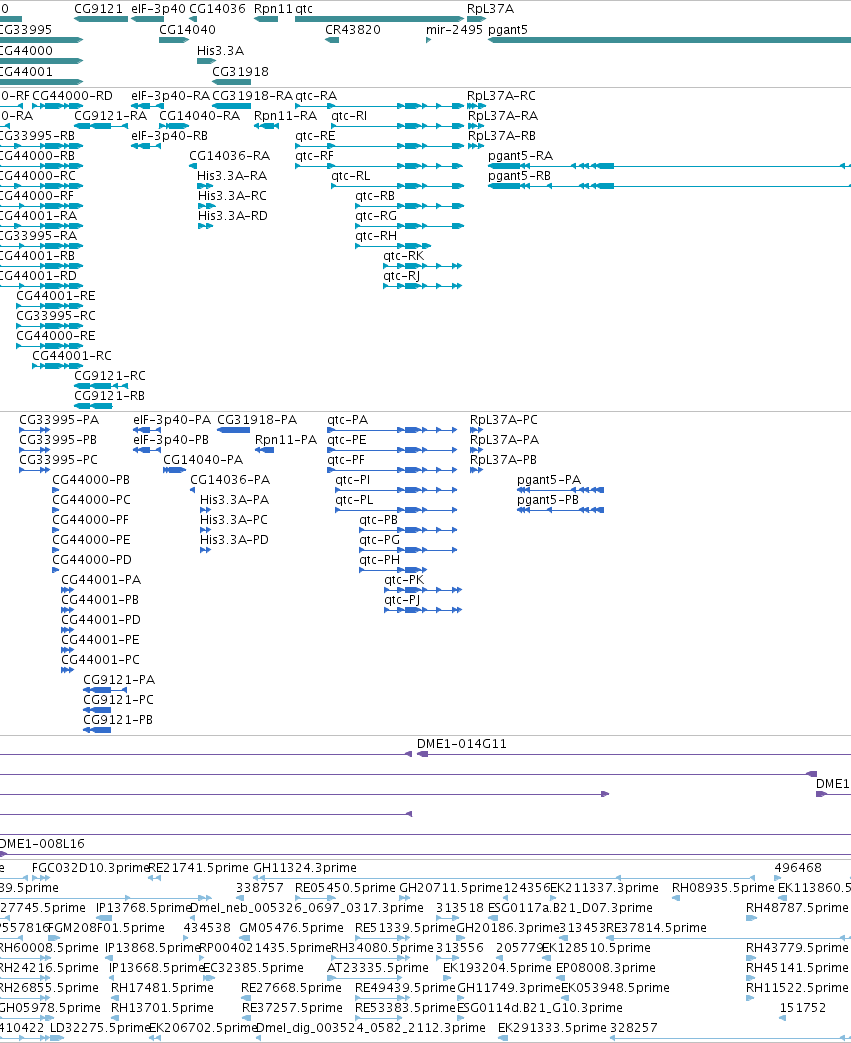851x1043 pixels.
Task: Select the CG14040 gene label
Action: 187,29
